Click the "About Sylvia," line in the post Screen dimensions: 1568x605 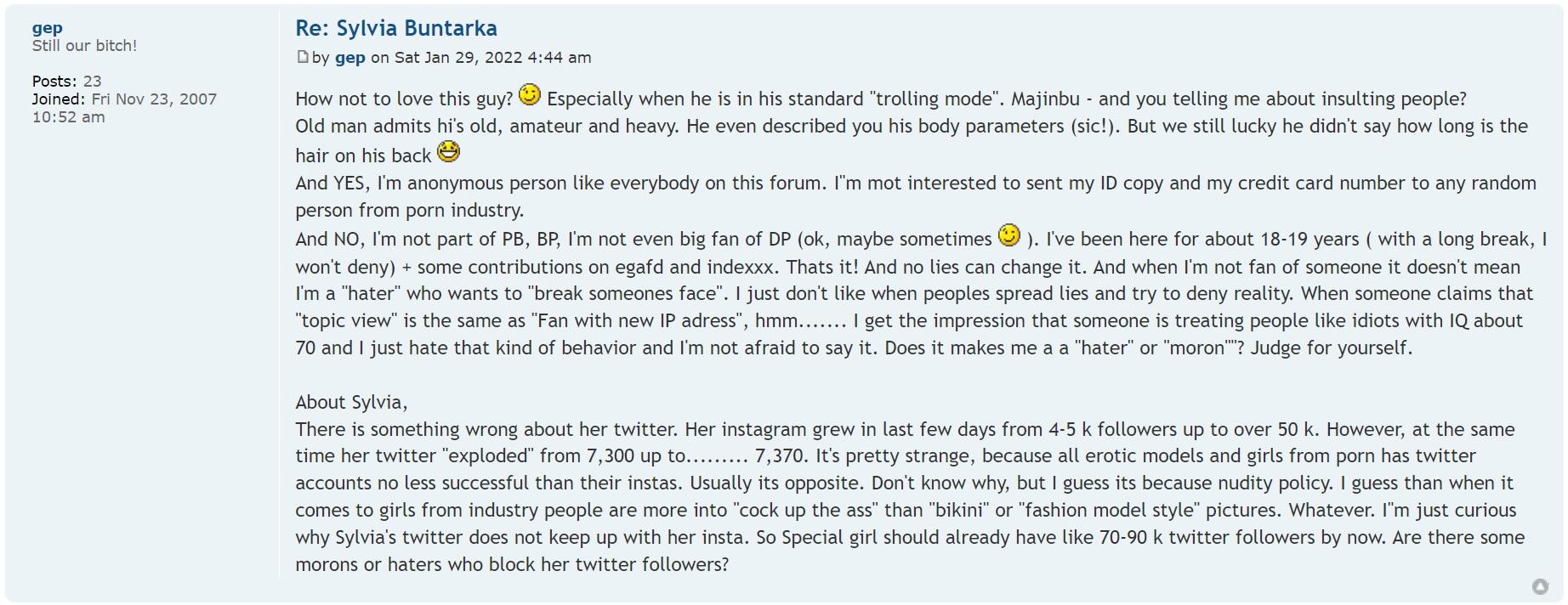coord(351,402)
